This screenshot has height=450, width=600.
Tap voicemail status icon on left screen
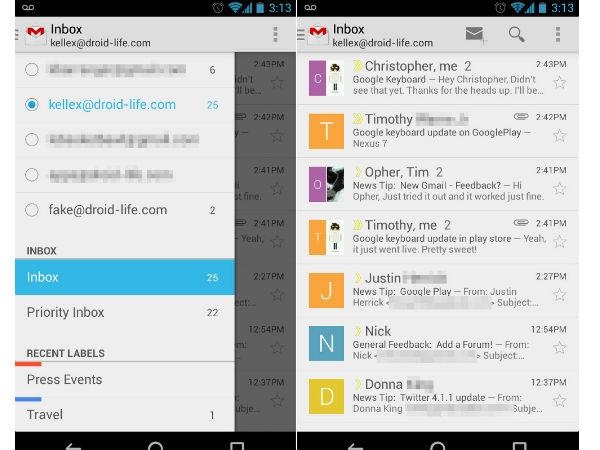coord(28,8)
